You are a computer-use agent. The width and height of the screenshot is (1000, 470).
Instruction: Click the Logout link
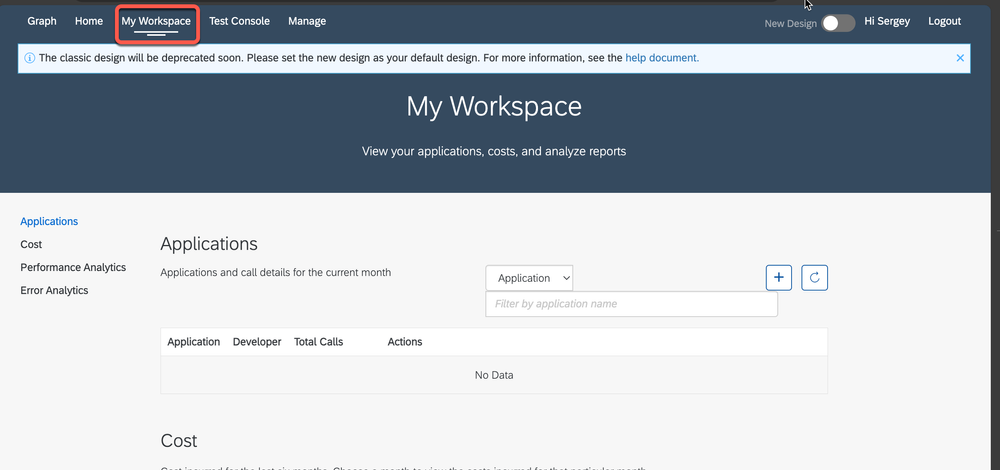[944, 21]
